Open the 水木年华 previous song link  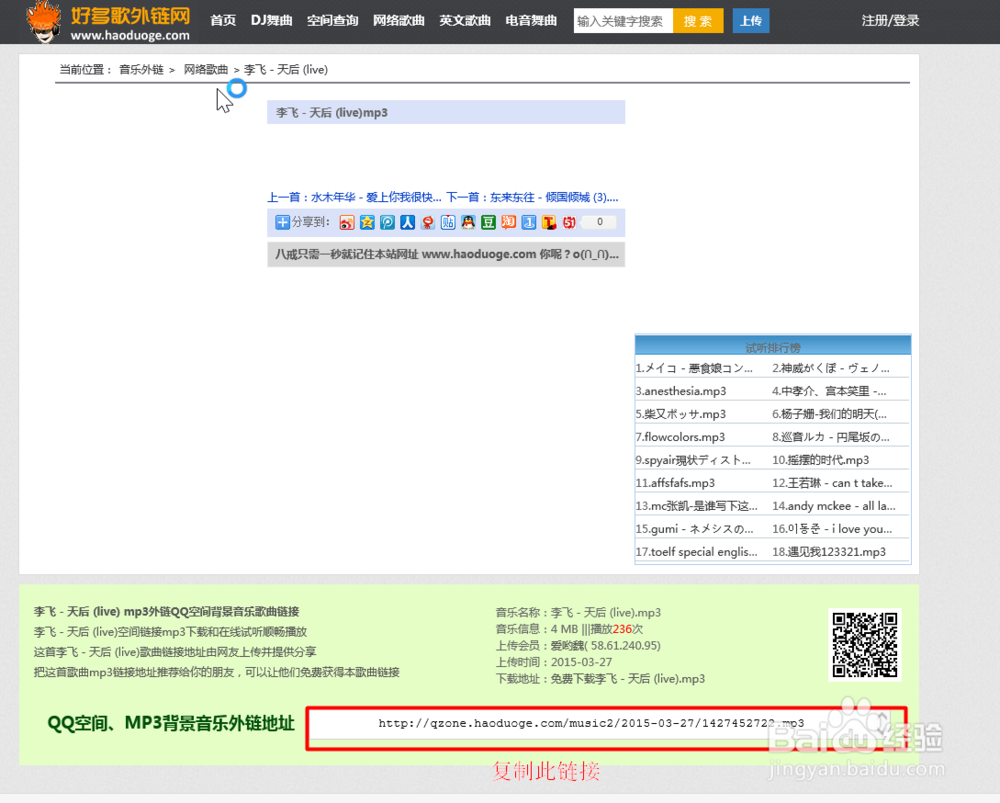333,197
